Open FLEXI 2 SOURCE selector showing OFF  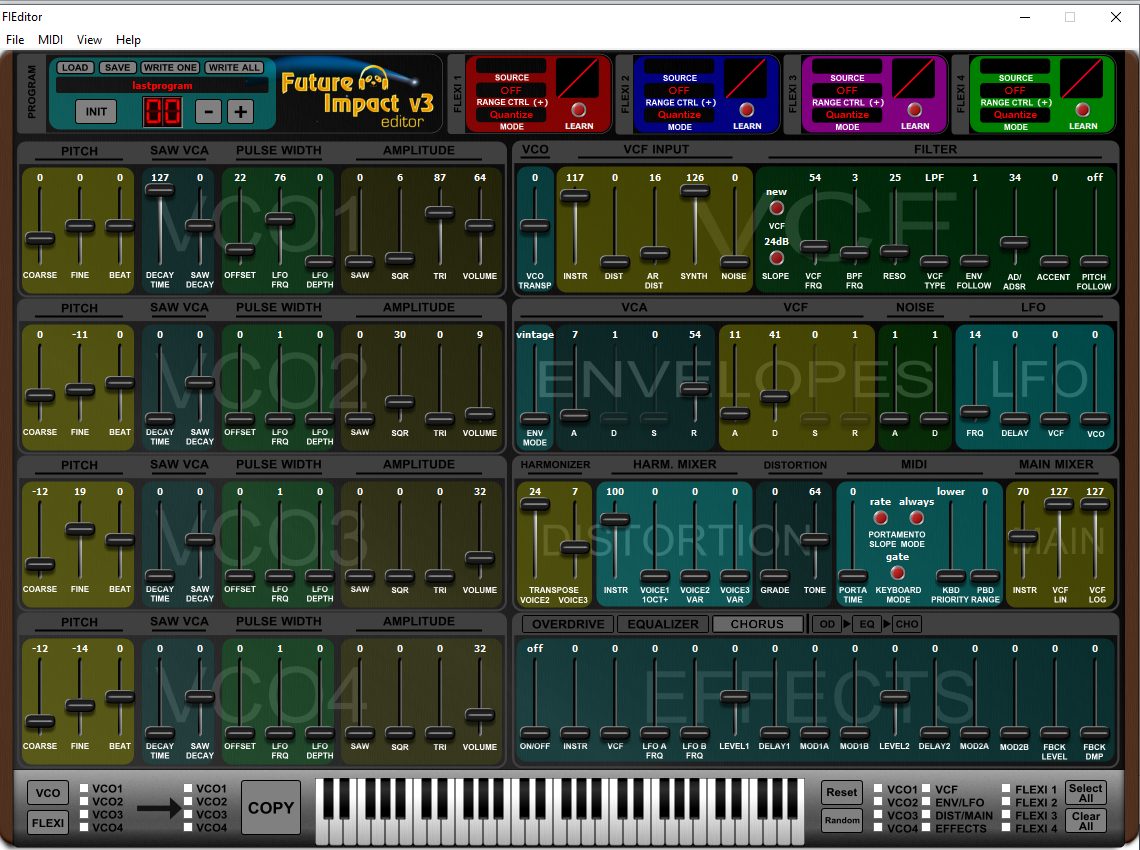point(679,90)
